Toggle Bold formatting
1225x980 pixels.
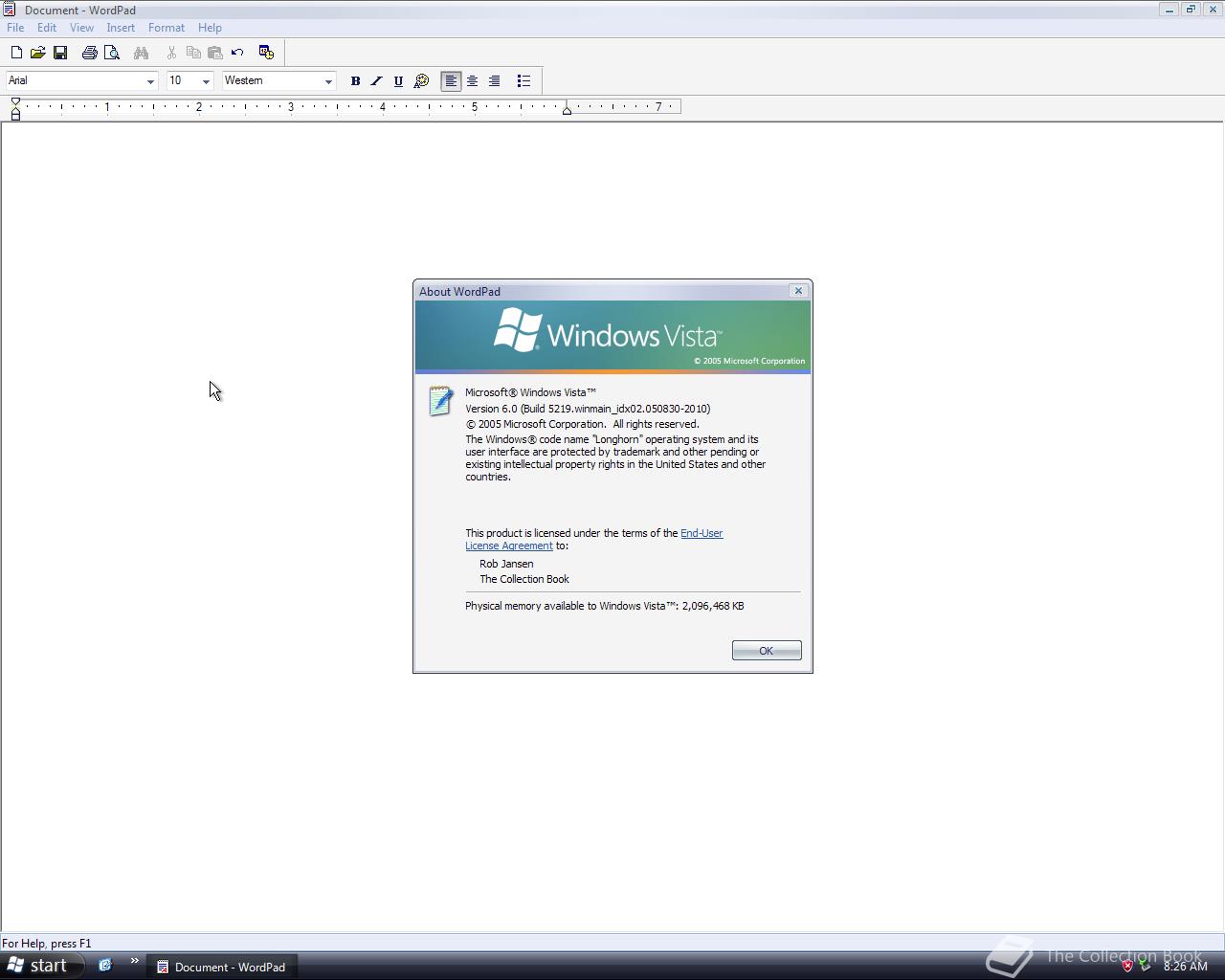[355, 81]
